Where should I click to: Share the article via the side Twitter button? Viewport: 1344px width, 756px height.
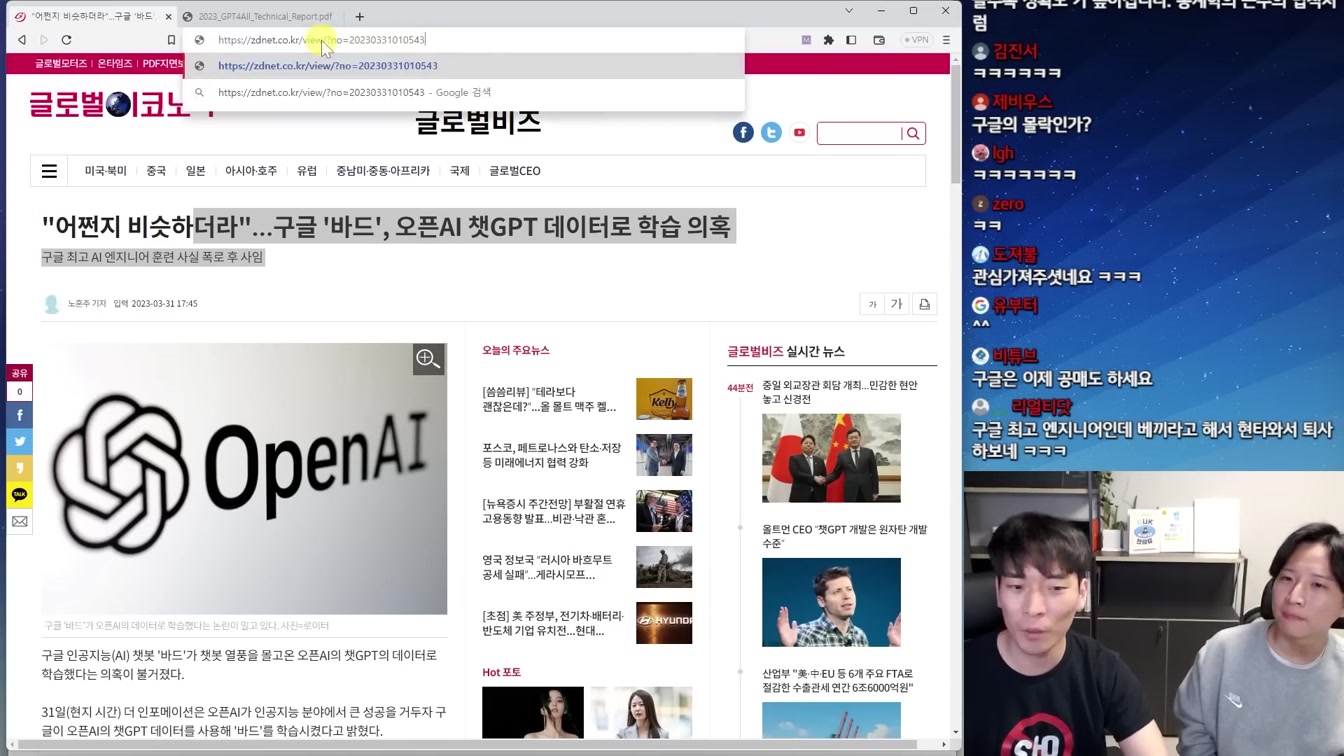(20, 441)
